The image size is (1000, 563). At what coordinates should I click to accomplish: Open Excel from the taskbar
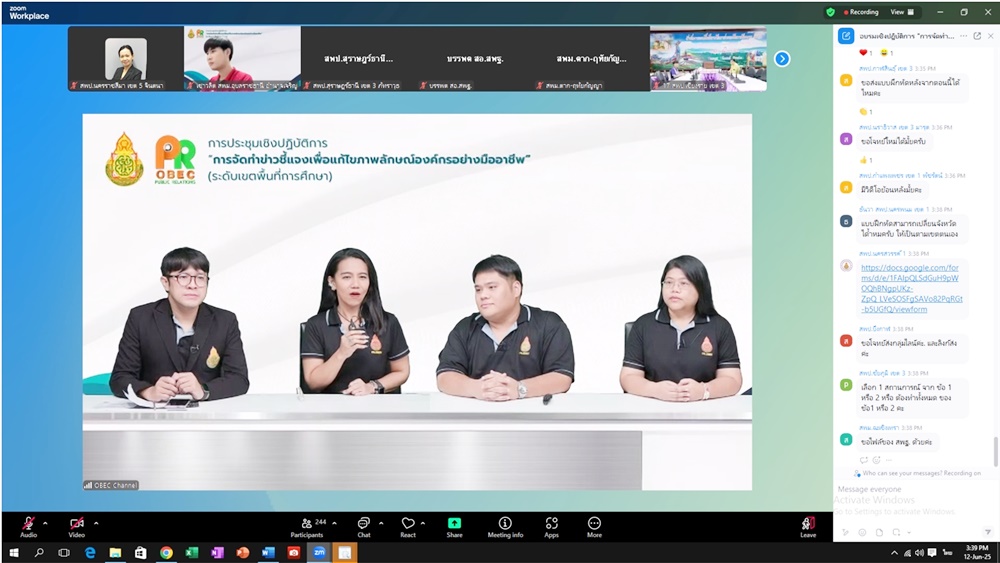191,553
